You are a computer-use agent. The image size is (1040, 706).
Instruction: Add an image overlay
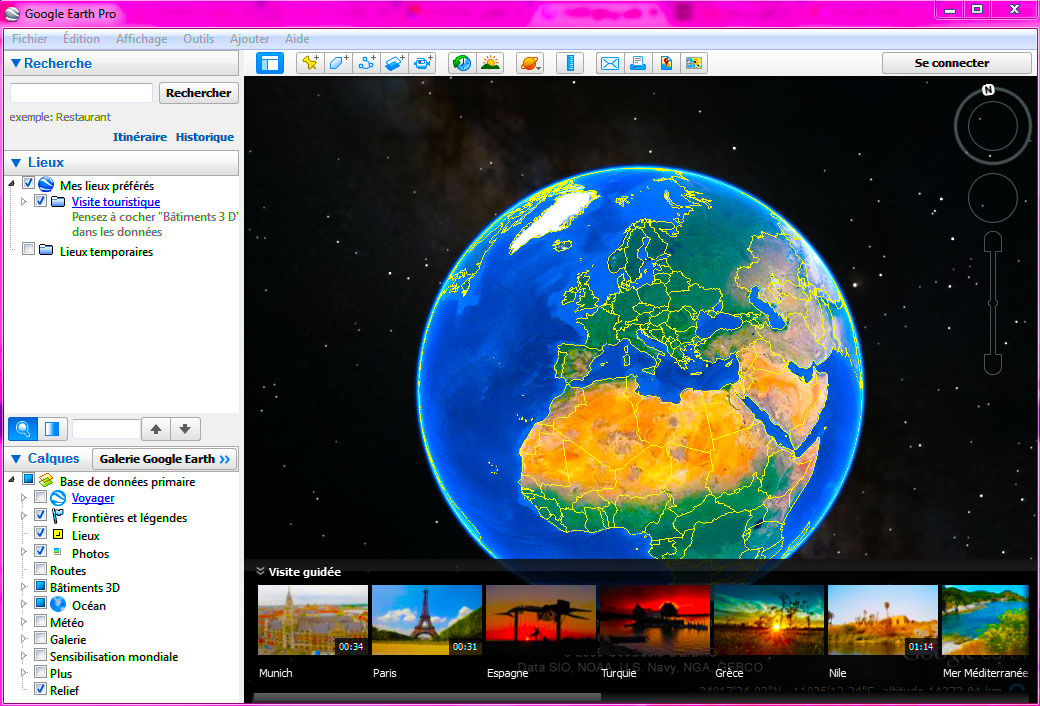point(395,63)
